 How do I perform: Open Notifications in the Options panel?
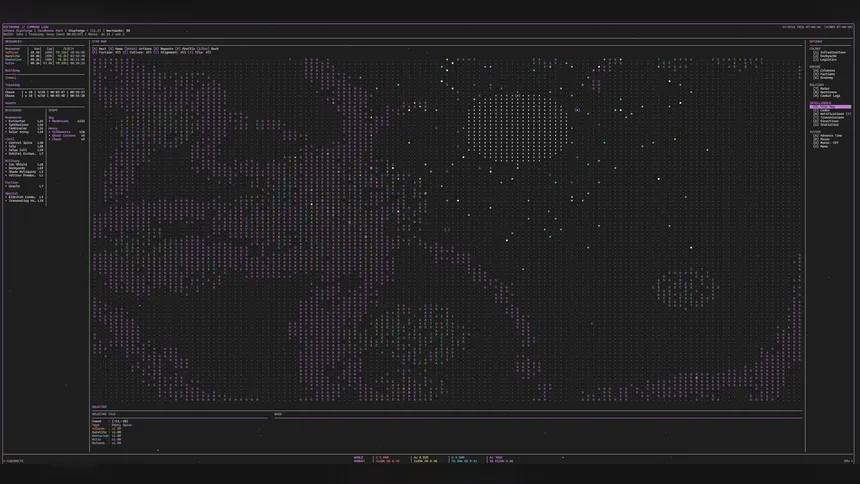(832, 114)
